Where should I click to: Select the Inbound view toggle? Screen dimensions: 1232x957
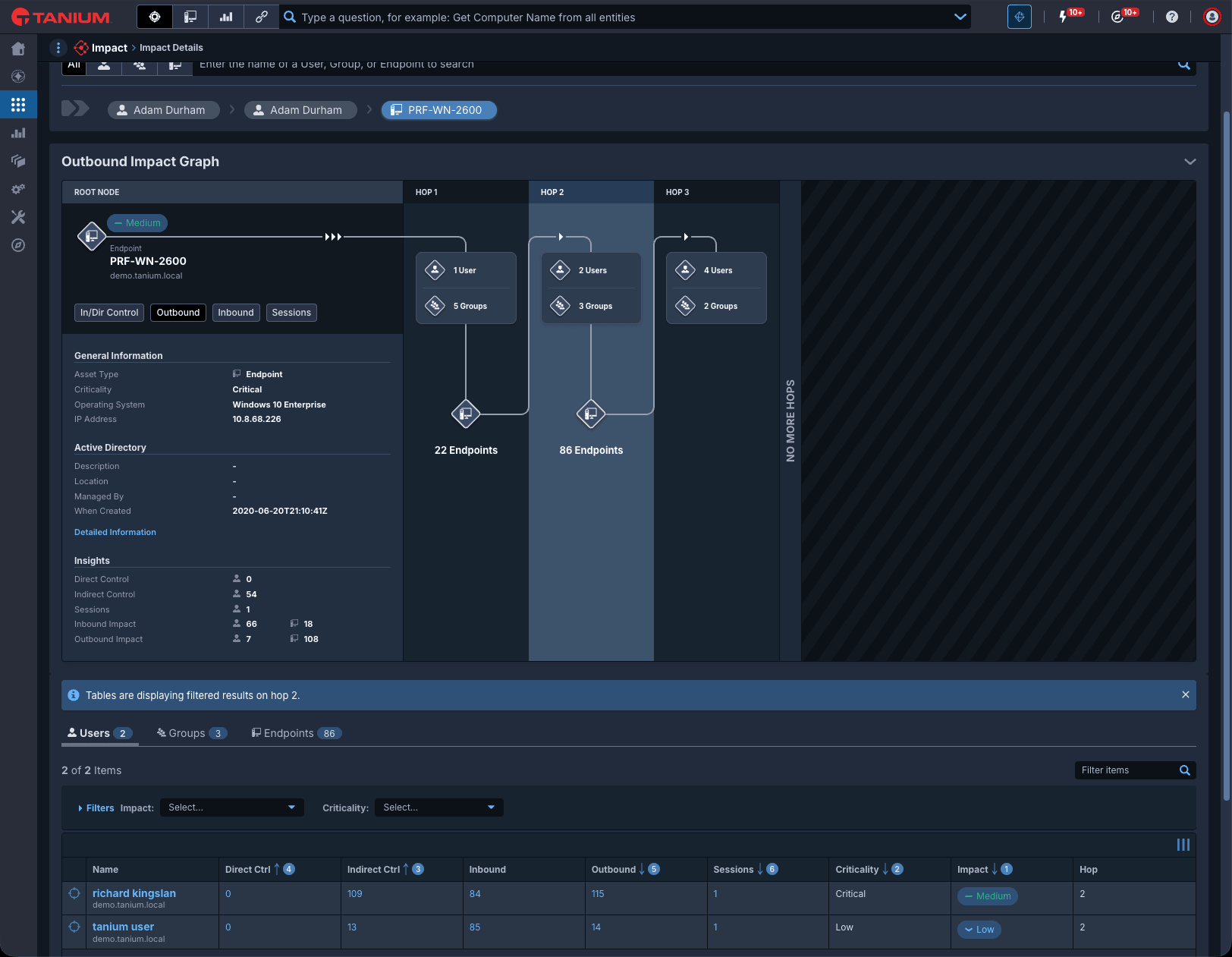tap(236, 313)
